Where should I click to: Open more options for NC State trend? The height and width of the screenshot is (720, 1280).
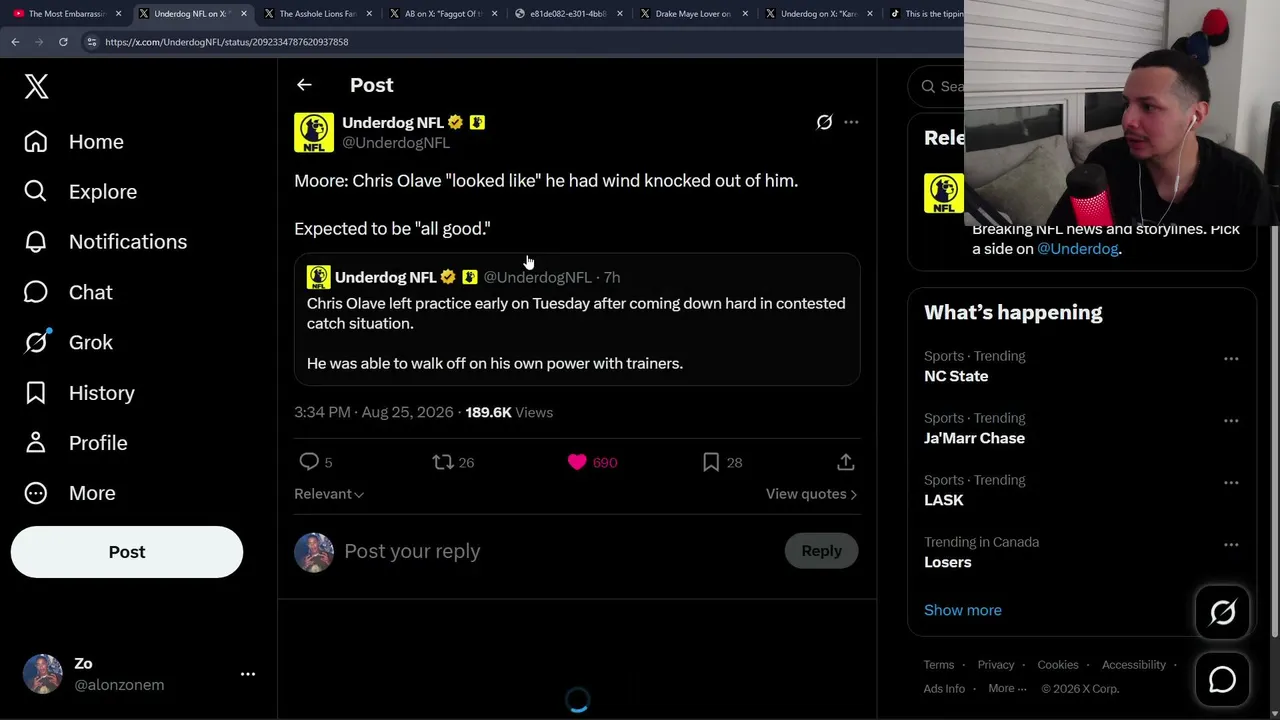1231,358
